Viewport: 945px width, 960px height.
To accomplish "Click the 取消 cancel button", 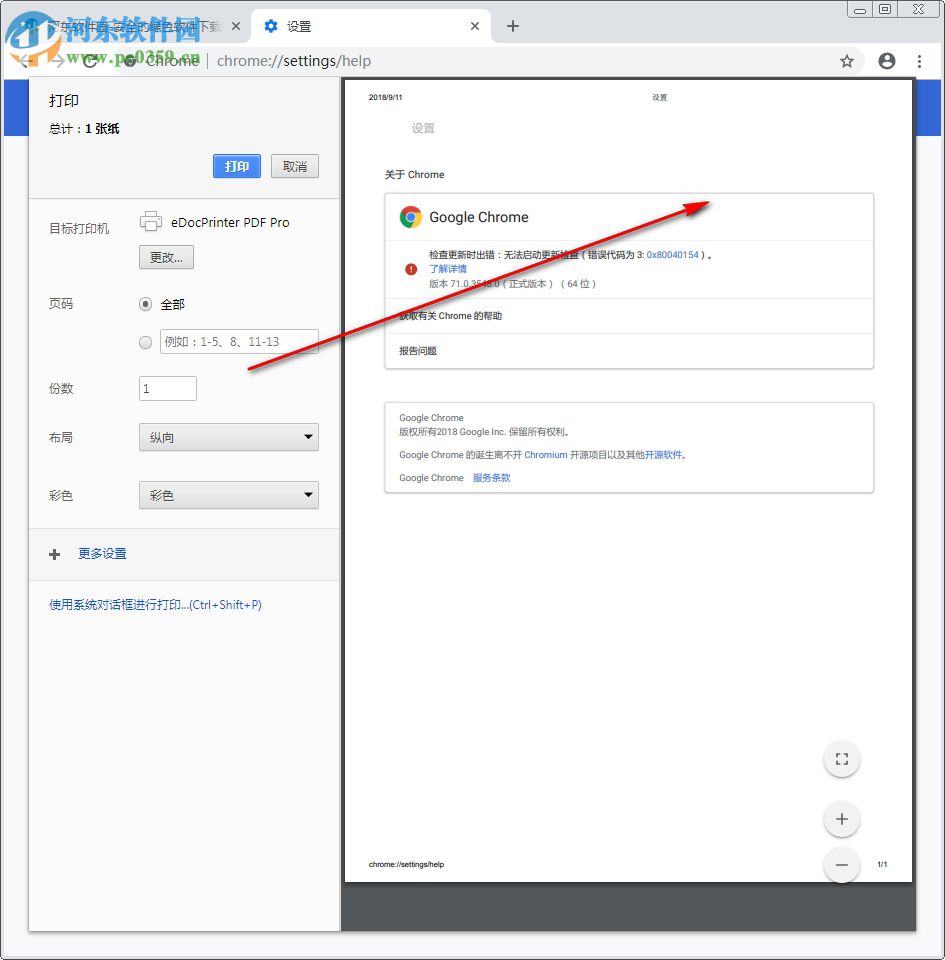I will pyautogui.click(x=294, y=166).
